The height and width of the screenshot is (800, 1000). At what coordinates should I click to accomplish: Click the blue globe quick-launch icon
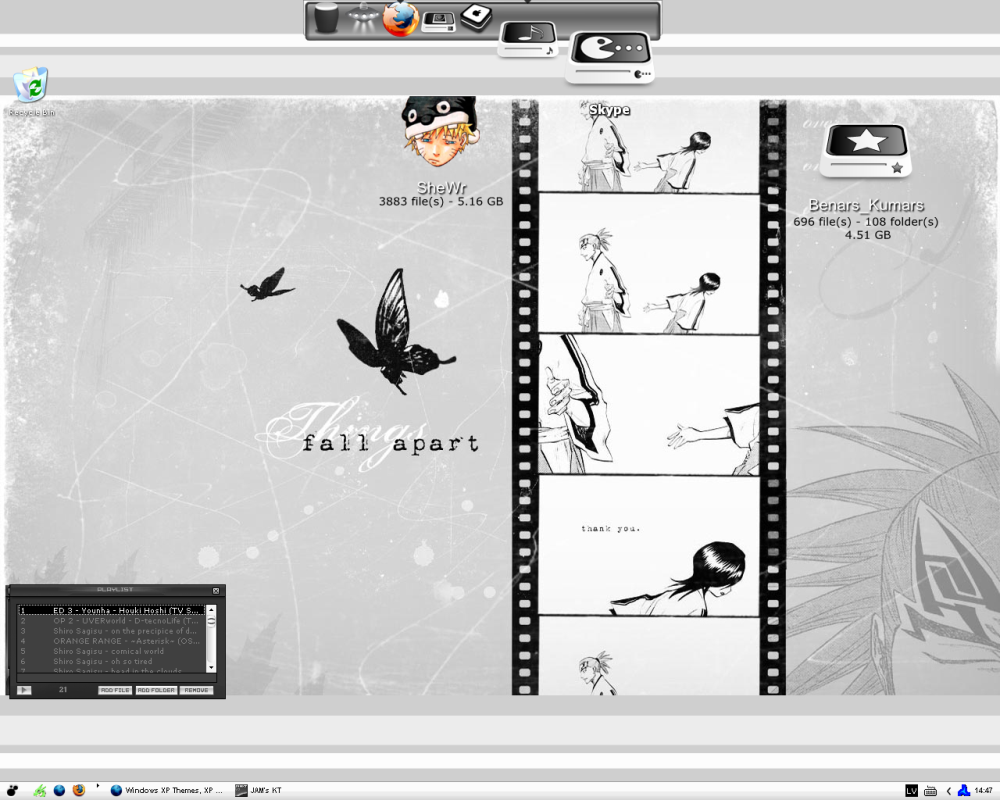tap(59, 790)
